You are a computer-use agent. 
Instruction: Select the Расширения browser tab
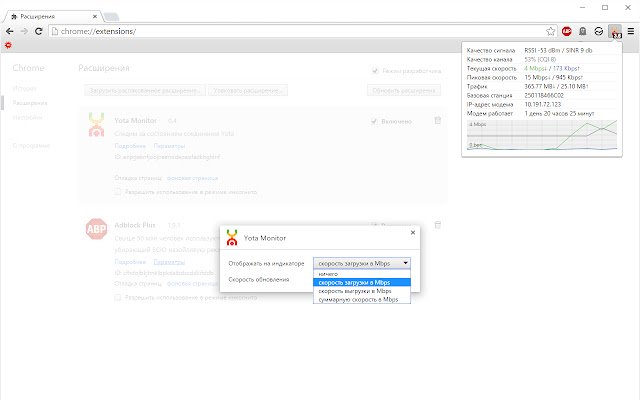click(51, 16)
